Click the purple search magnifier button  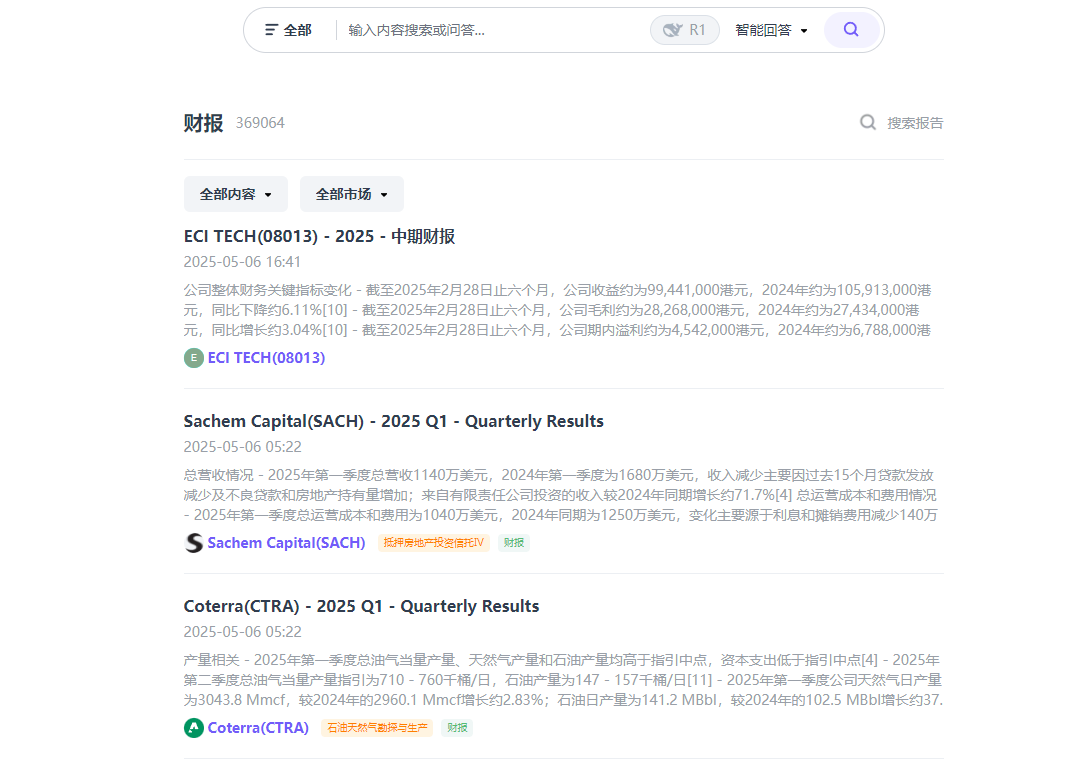point(851,30)
